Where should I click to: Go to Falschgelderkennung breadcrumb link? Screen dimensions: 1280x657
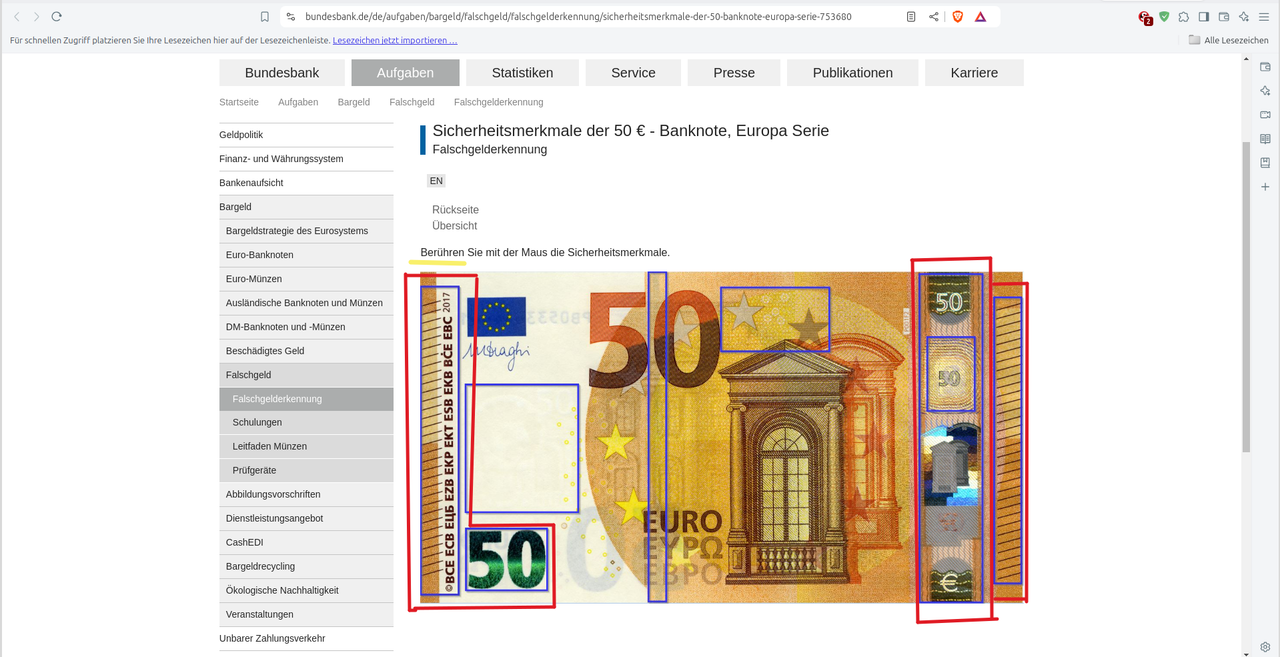pyautogui.click(x=498, y=102)
